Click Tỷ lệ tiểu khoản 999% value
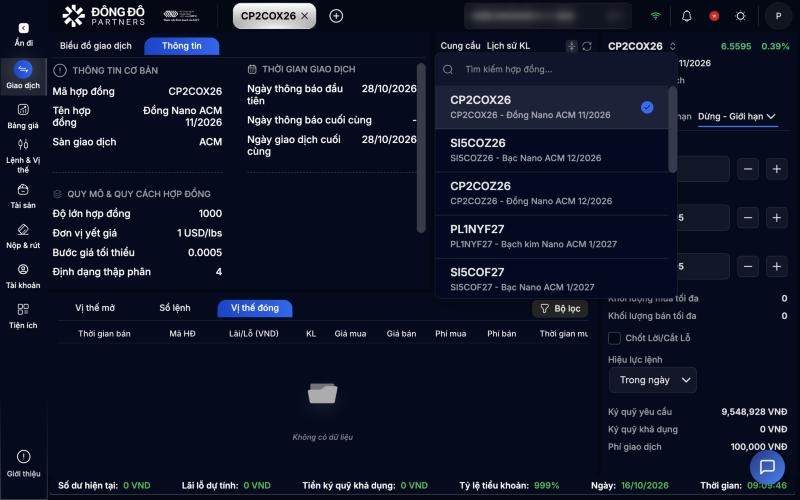The image size is (800, 500). click(x=546, y=485)
